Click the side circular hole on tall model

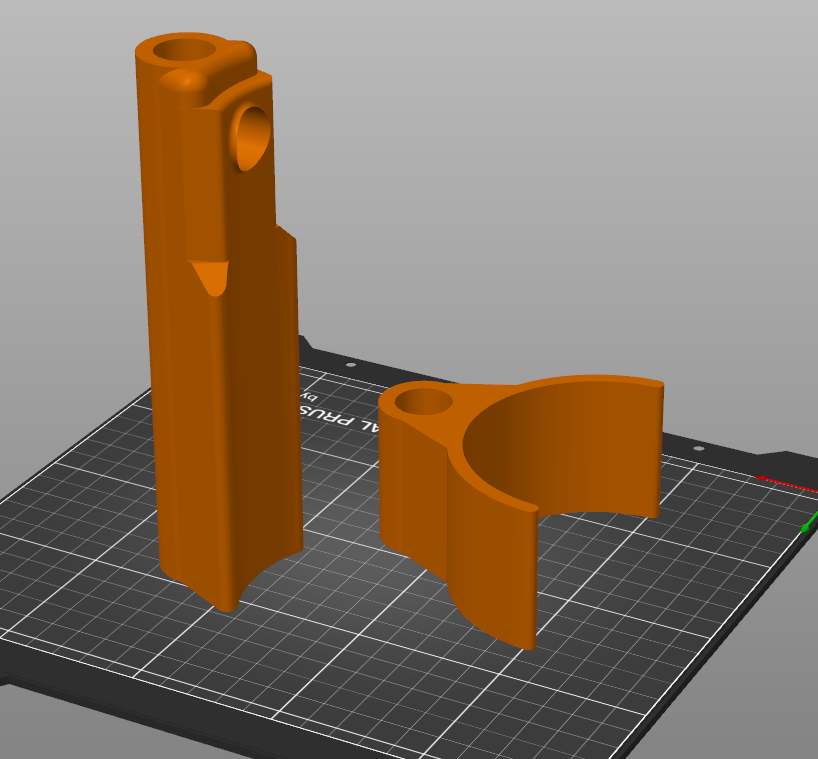pyautogui.click(x=252, y=136)
